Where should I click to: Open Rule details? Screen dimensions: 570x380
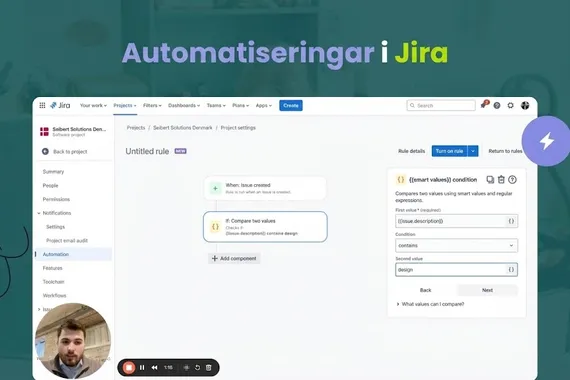[412, 151]
